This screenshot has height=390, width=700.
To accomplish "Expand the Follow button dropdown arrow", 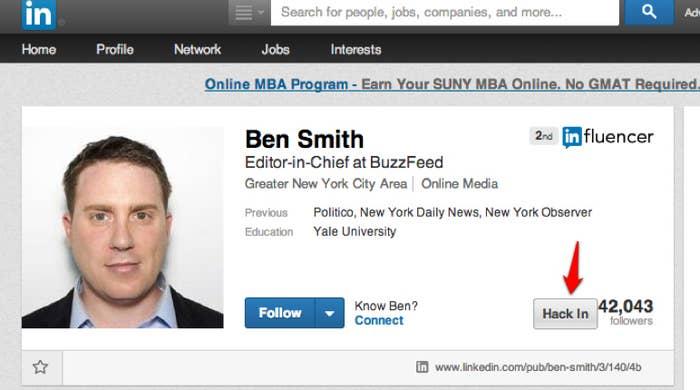I will coord(329,313).
